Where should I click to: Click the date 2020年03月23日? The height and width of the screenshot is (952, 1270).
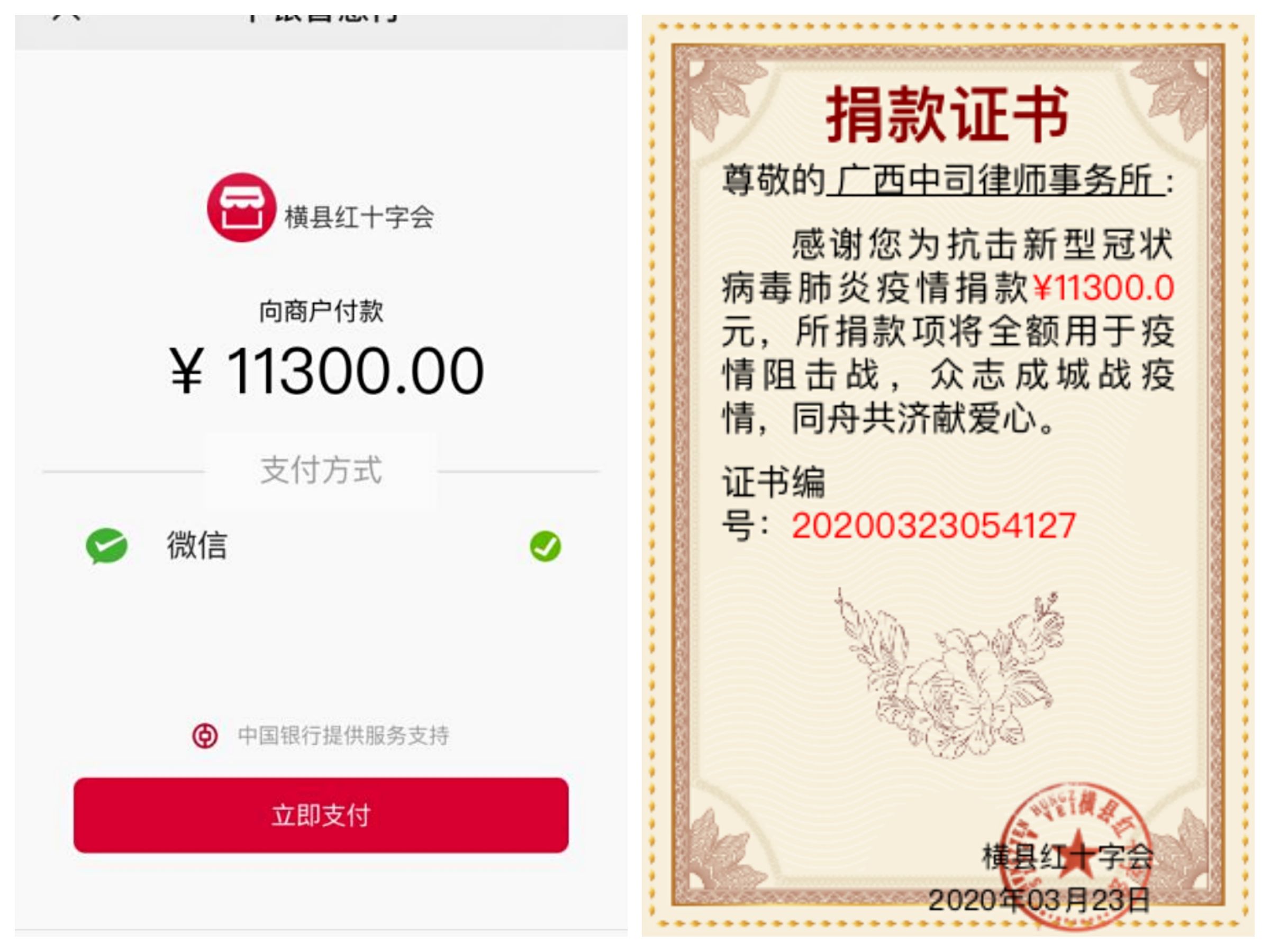(1039, 900)
